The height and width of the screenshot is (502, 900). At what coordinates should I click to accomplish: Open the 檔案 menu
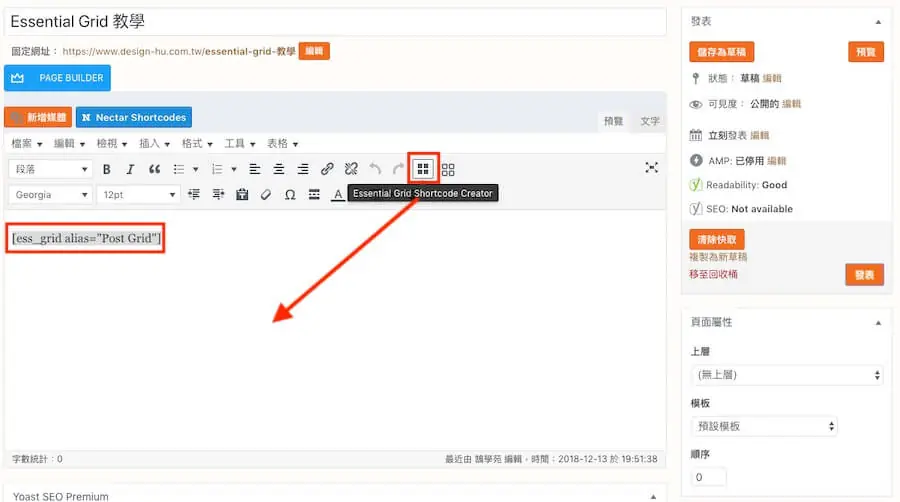[x=27, y=143]
